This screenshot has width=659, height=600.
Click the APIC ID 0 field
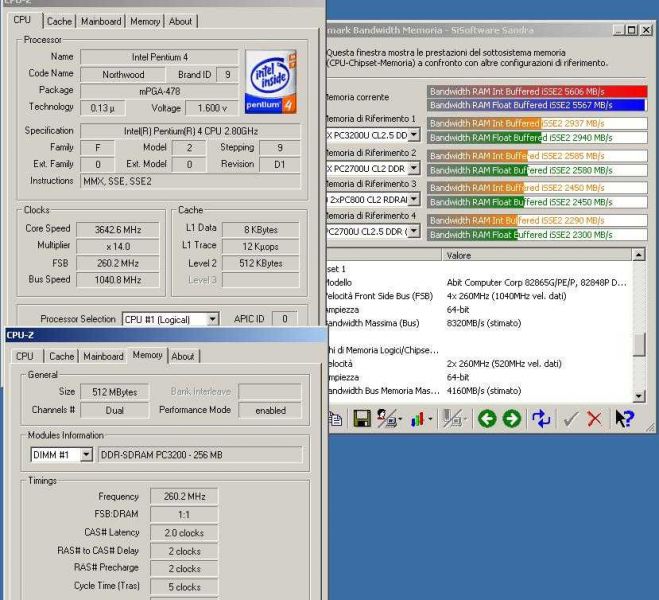285,319
